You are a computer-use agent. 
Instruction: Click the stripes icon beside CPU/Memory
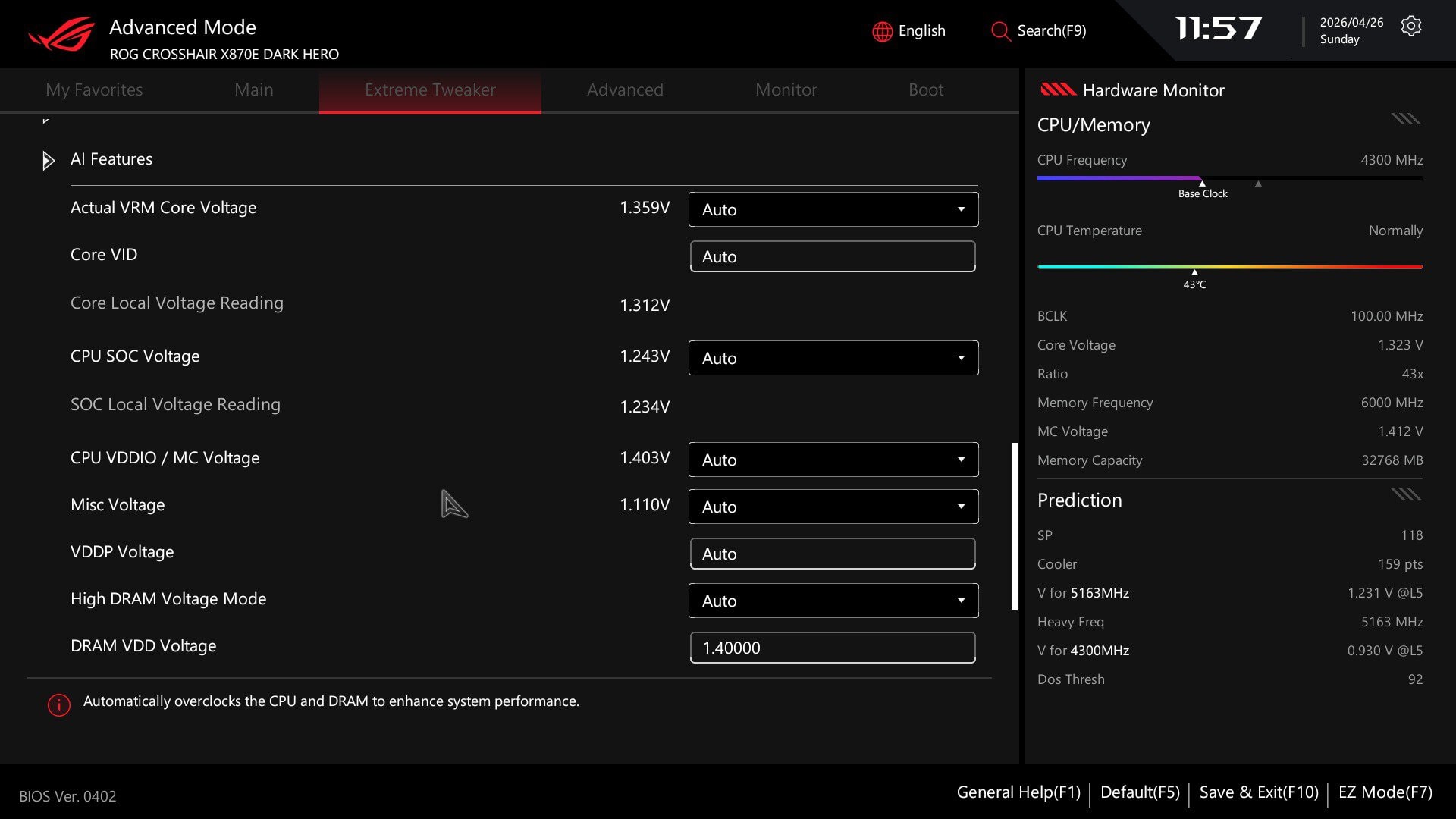1406,119
